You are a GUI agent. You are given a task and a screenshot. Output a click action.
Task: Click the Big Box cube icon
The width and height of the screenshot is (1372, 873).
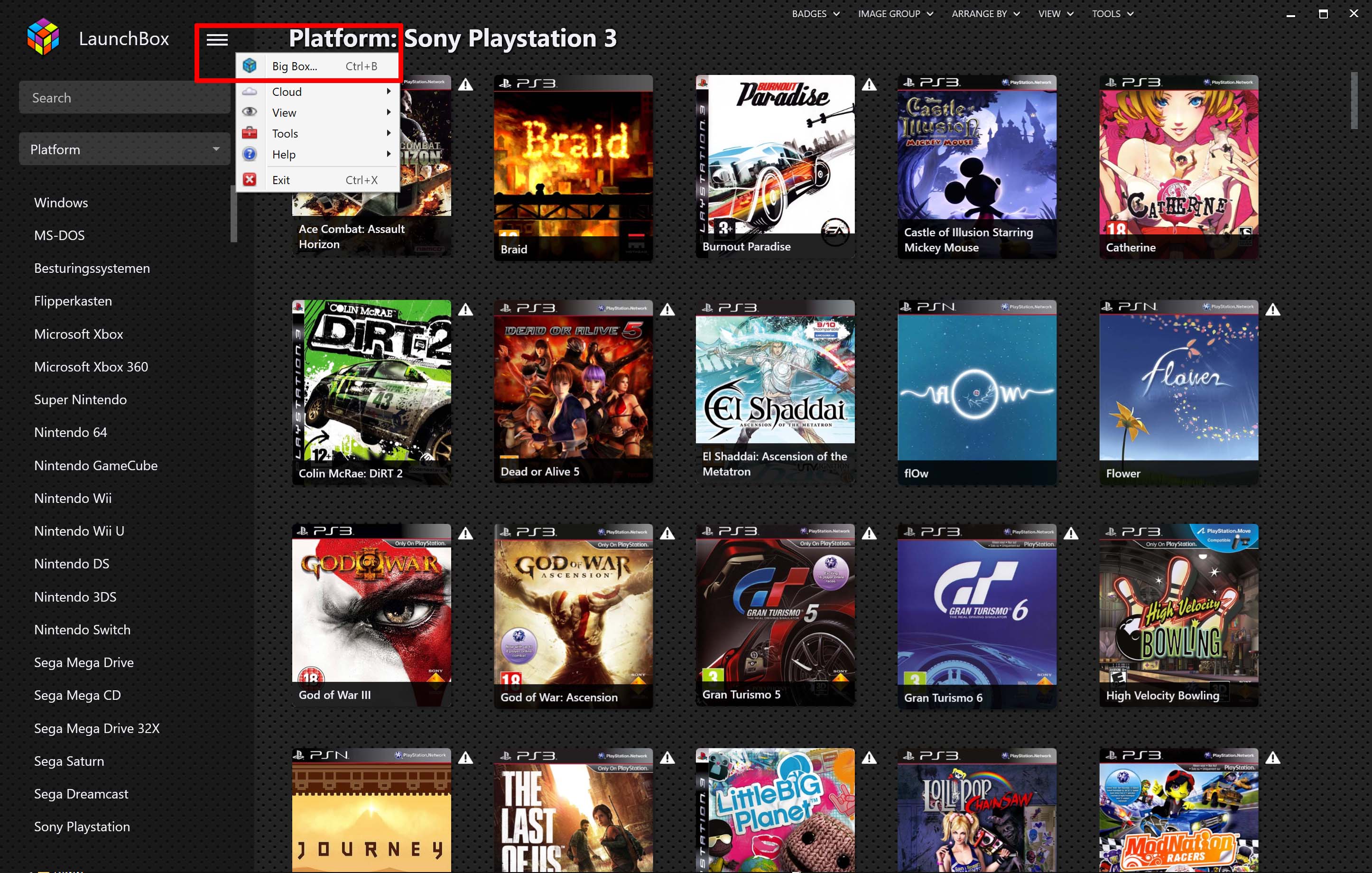pos(250,65)
